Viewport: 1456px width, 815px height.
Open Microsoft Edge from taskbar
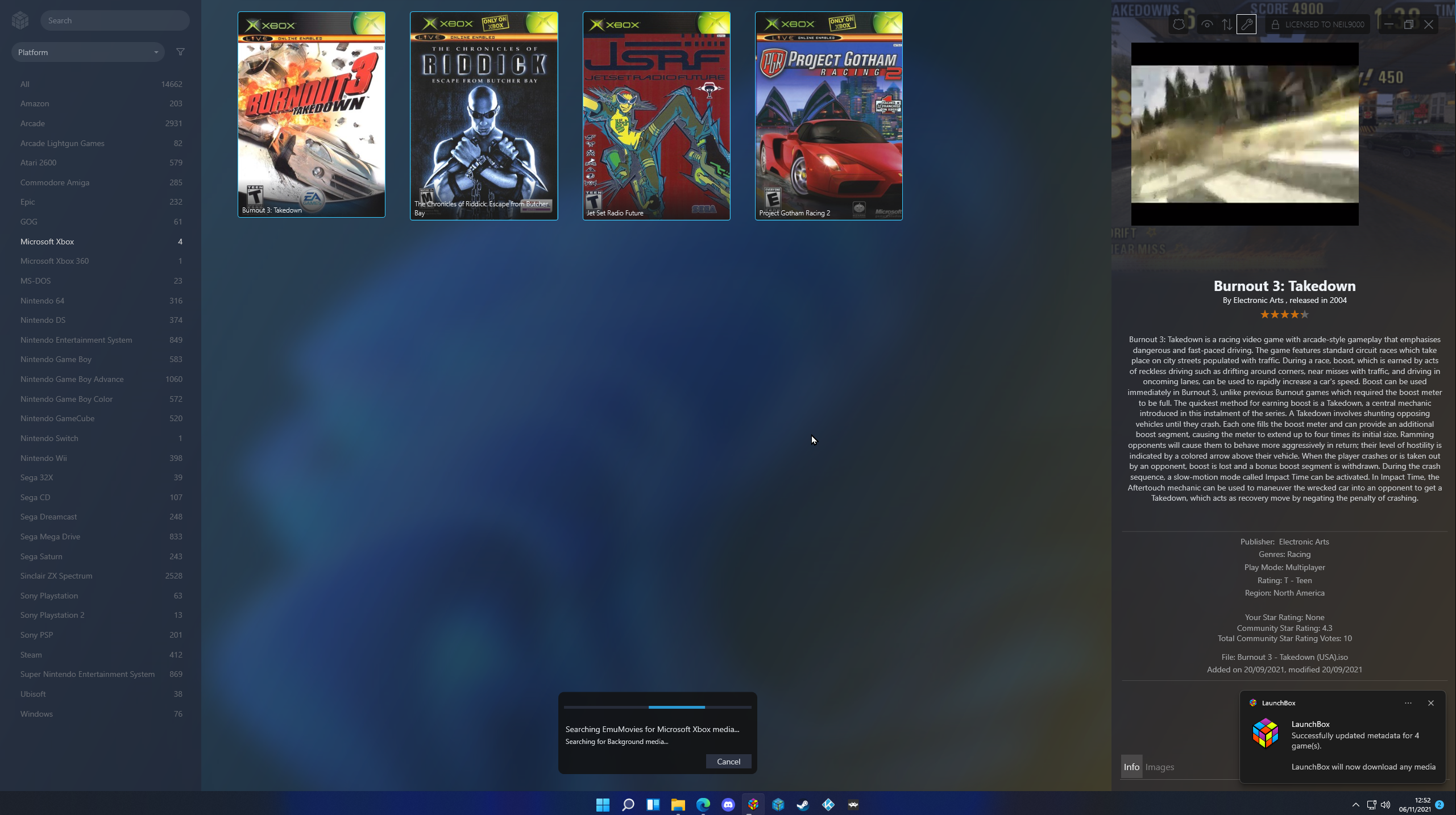click(x=703, y=805)
